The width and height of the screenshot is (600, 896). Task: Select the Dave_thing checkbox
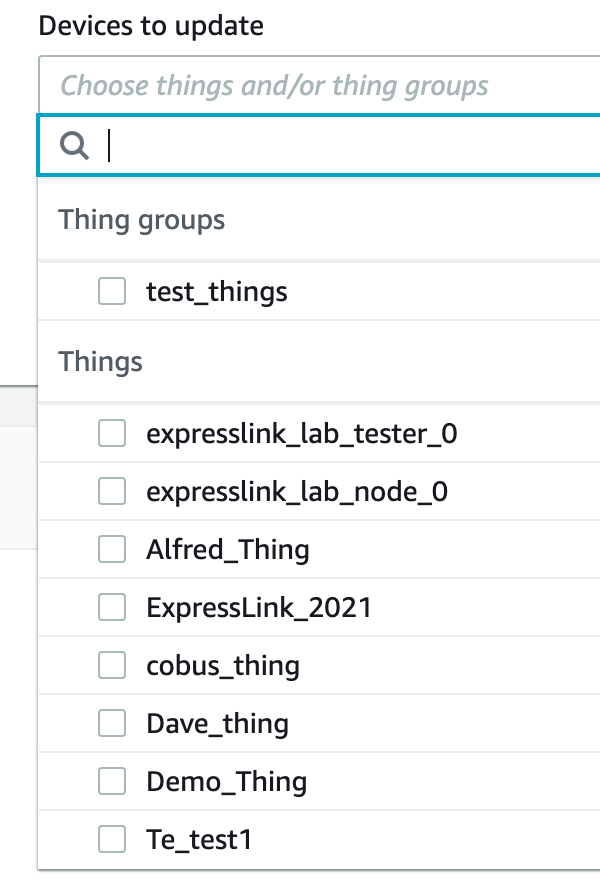click(112, 723)
